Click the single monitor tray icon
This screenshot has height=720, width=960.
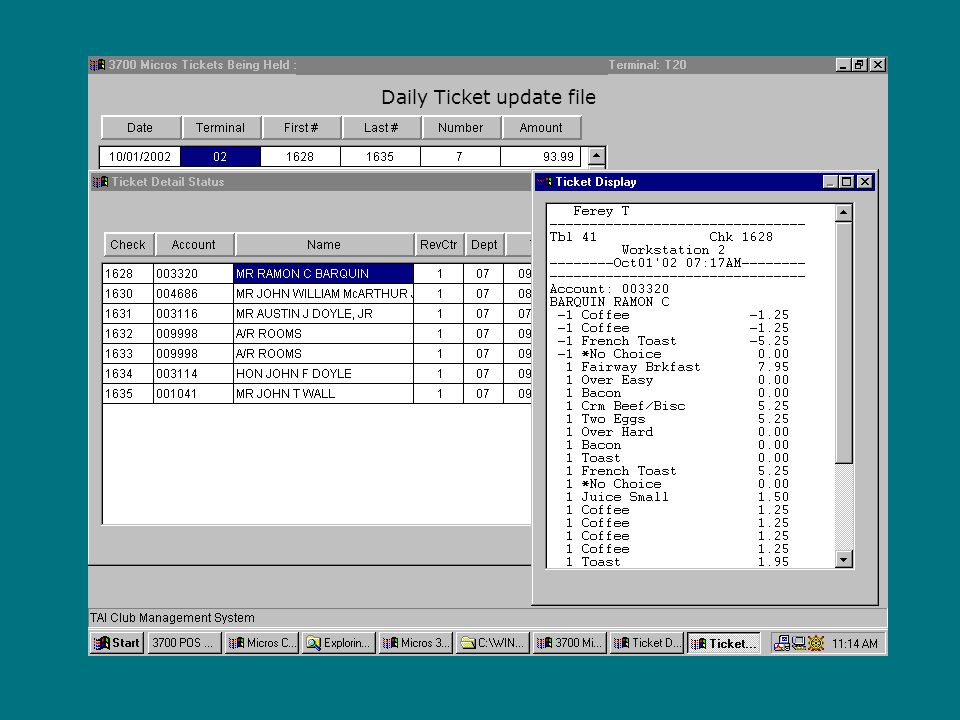(x=798, y=643)
